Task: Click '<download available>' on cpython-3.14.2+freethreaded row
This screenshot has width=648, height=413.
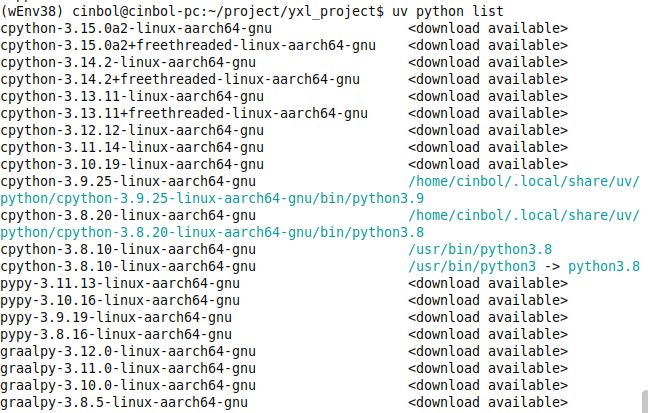Action: coord(488,79)
